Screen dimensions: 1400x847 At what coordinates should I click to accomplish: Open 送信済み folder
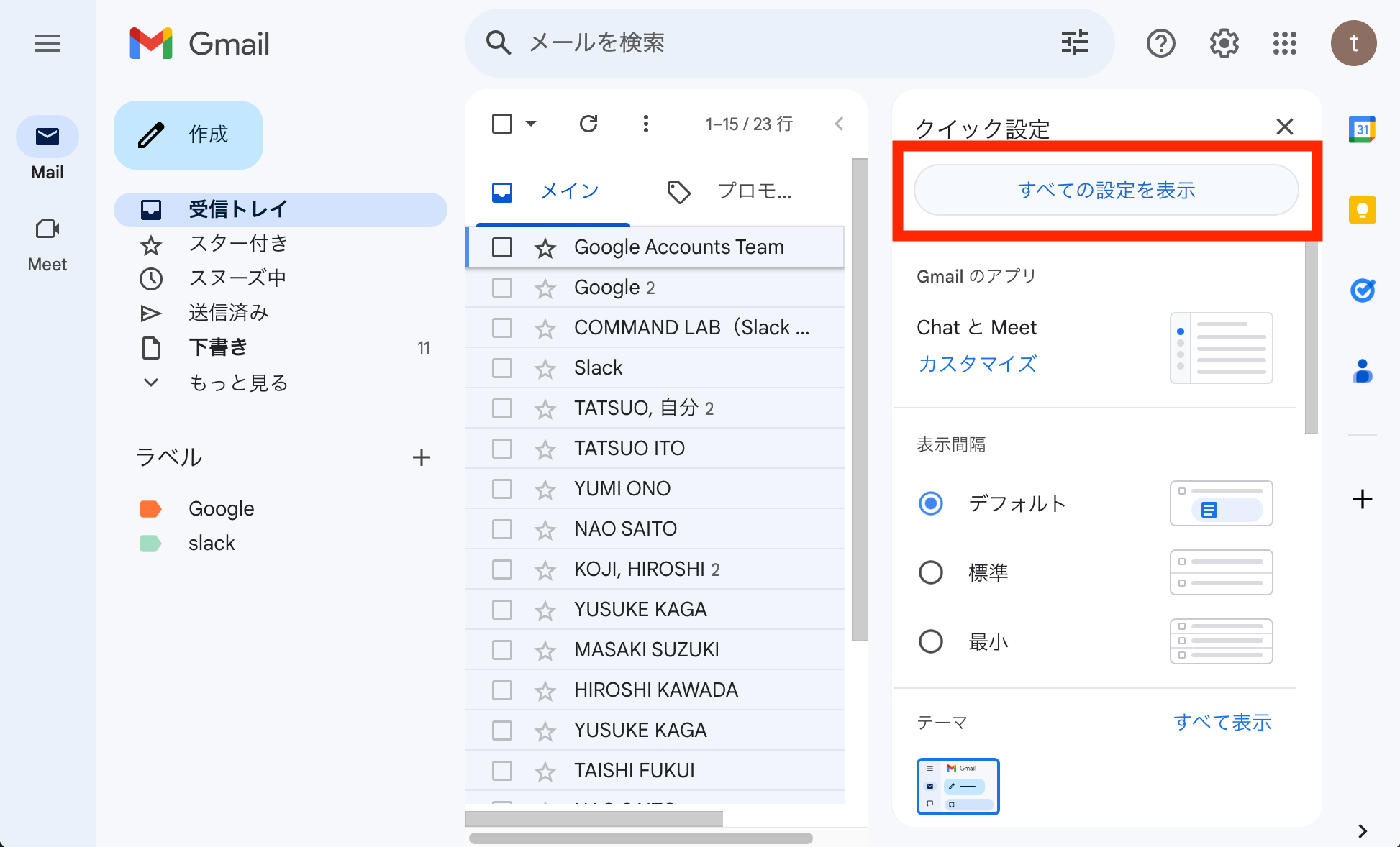tap(281, 313)
